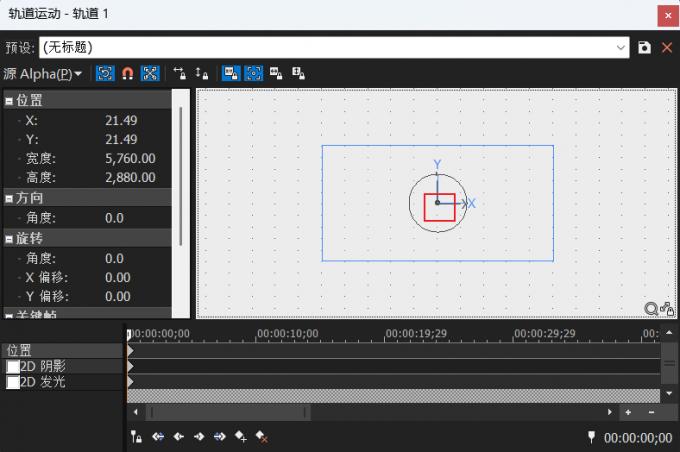The image size is (680, 452).
Task: Enable the 2D 阴影 checkbox
Action: coord(13,367)
